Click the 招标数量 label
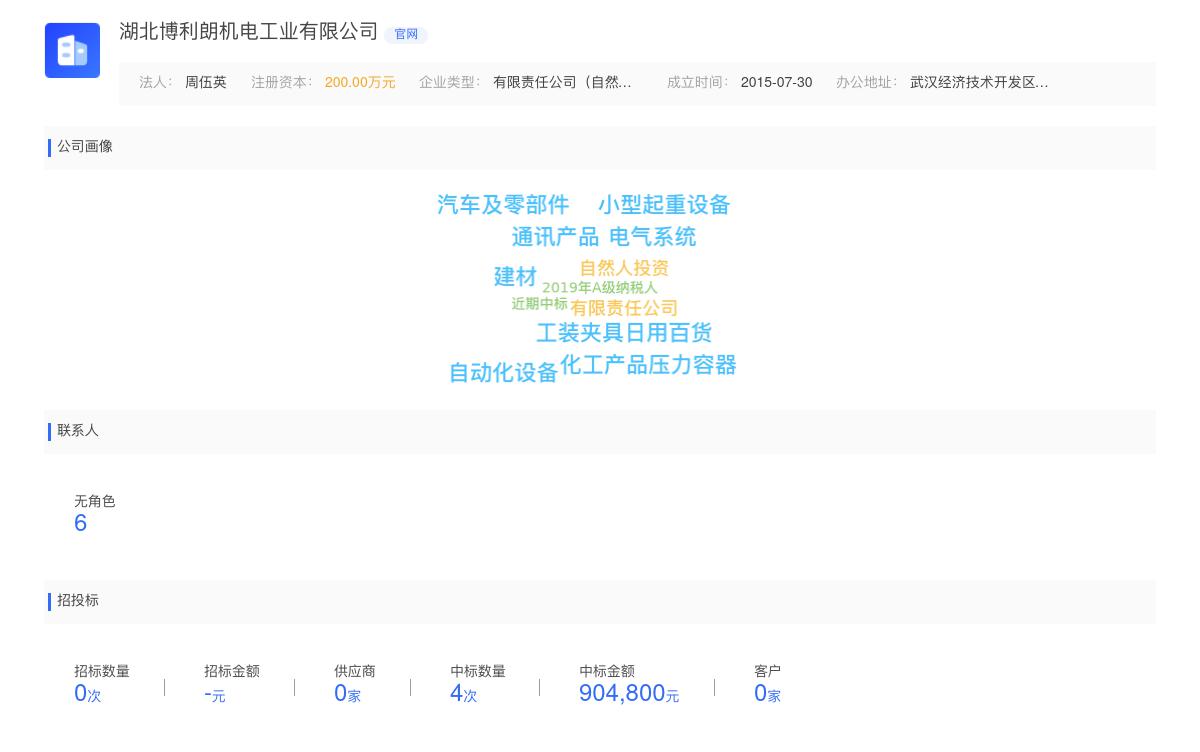The height and width of the screenshot is (752, 1200). (102, 672)
